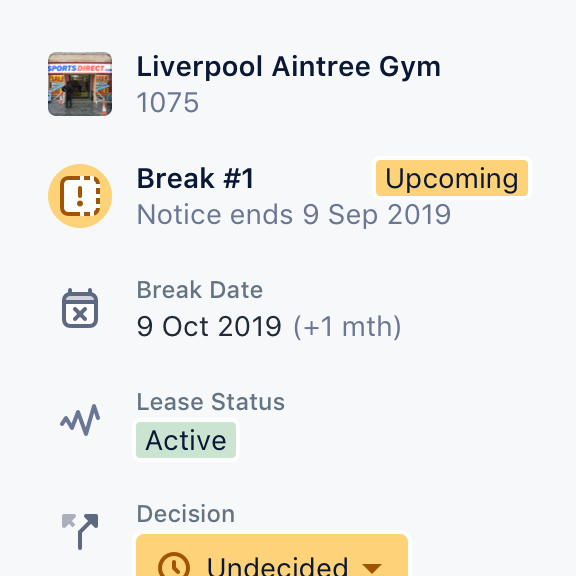Click the property number 1075

168,102
